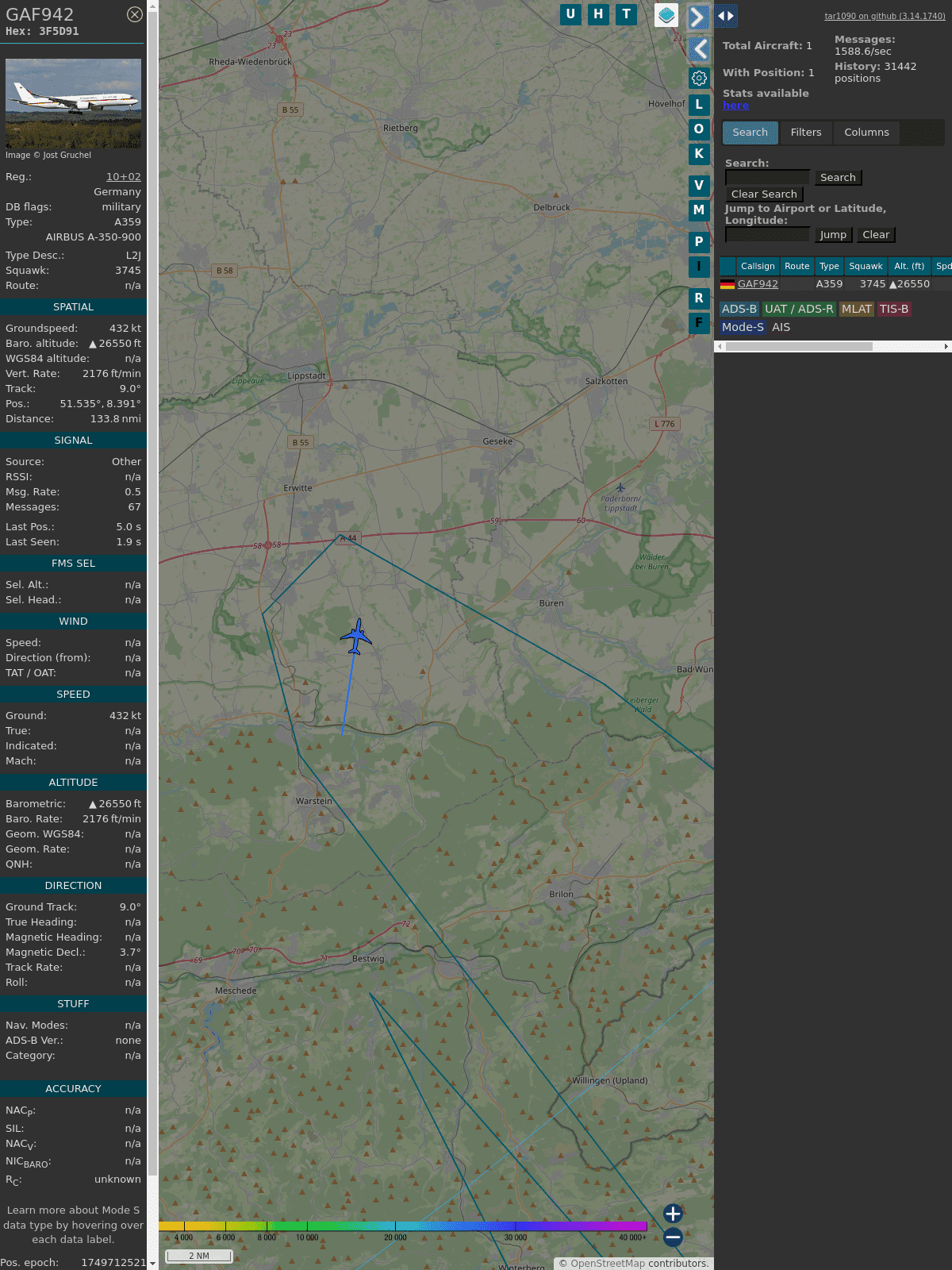Toggle the P map button
This screenshot has height=1270, width=952.
pos(699,242)
